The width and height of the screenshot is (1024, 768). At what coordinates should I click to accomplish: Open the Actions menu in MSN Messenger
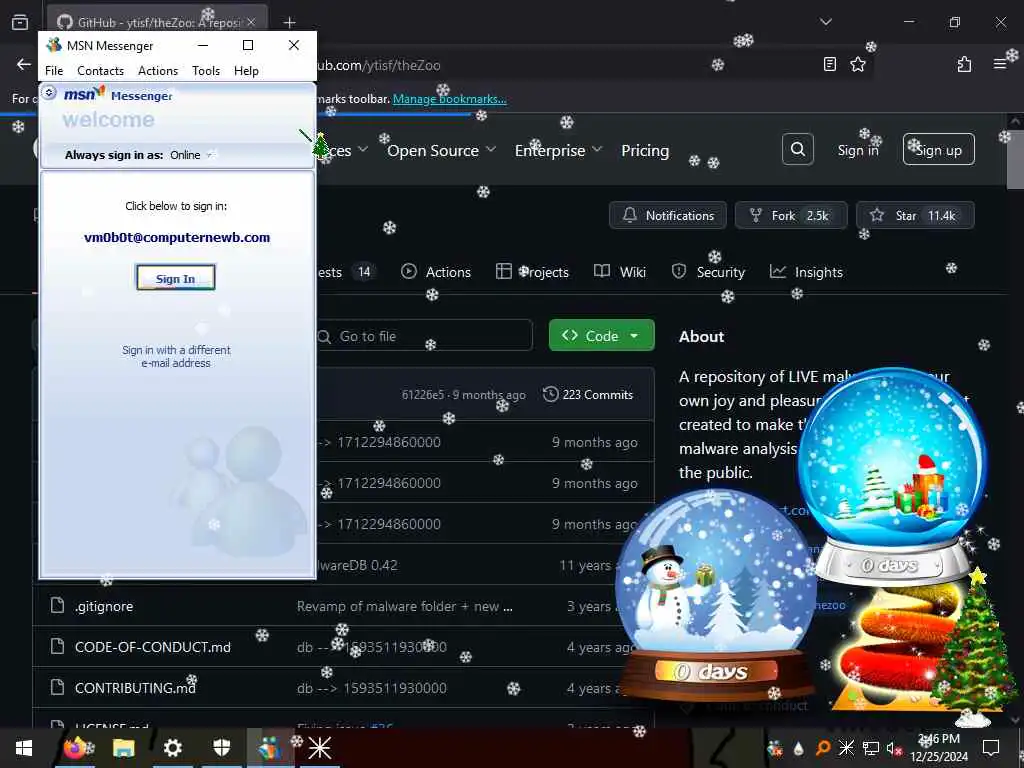pos(158,71)
